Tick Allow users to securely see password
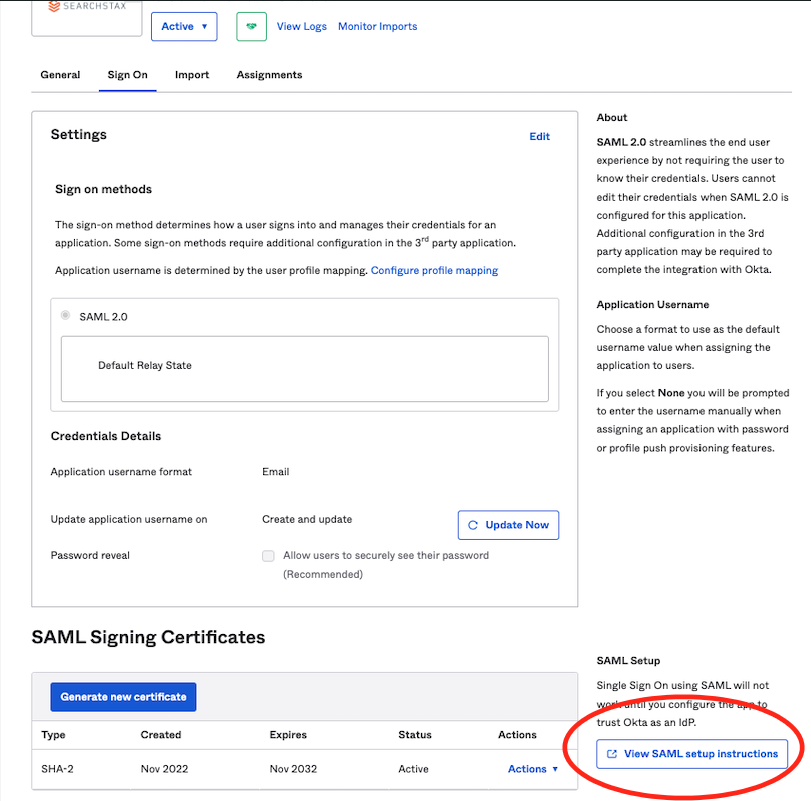This screenshot has width=811, height=801. pos(268,556)
